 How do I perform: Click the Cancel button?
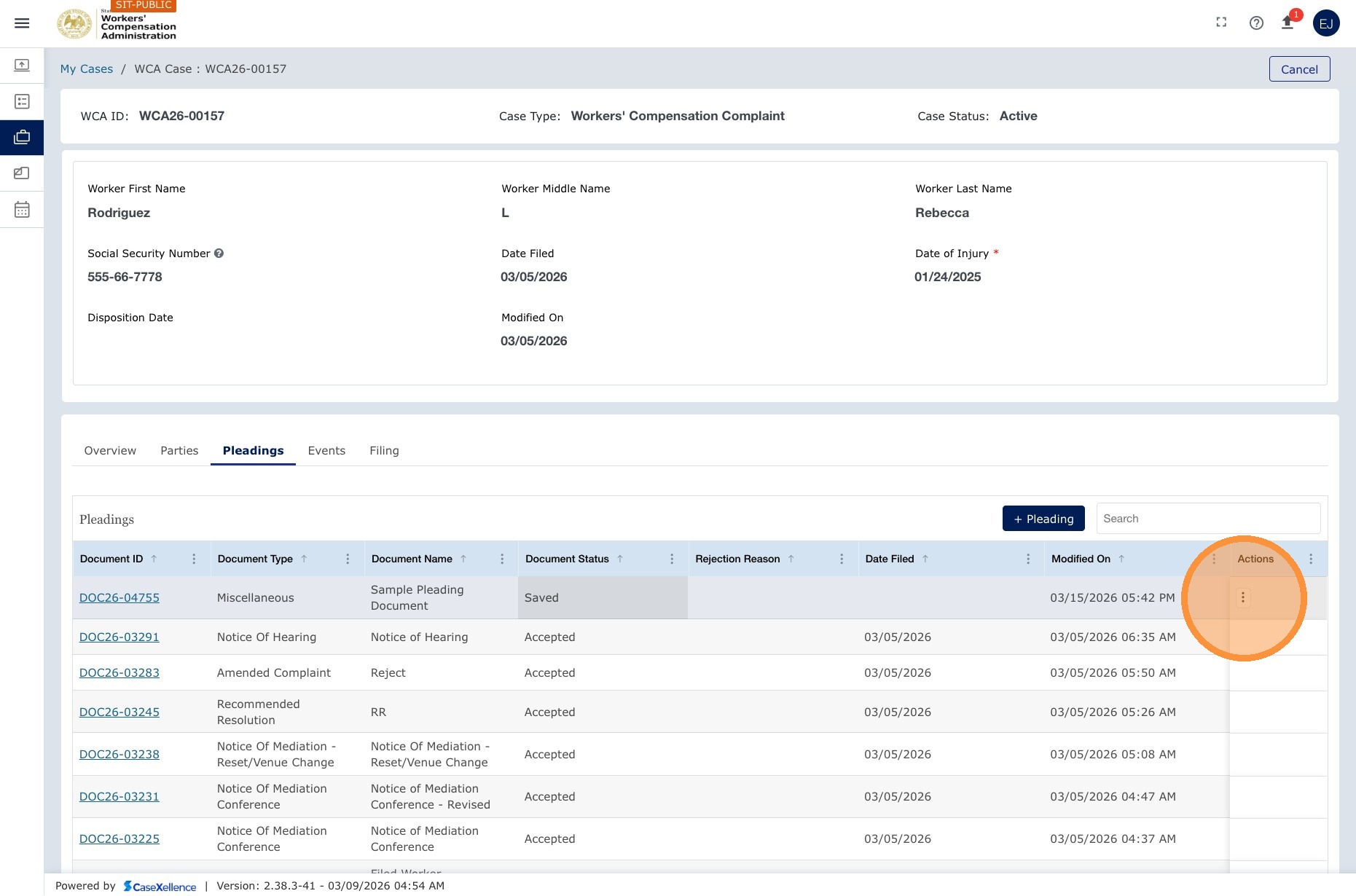pos(1299,69)
